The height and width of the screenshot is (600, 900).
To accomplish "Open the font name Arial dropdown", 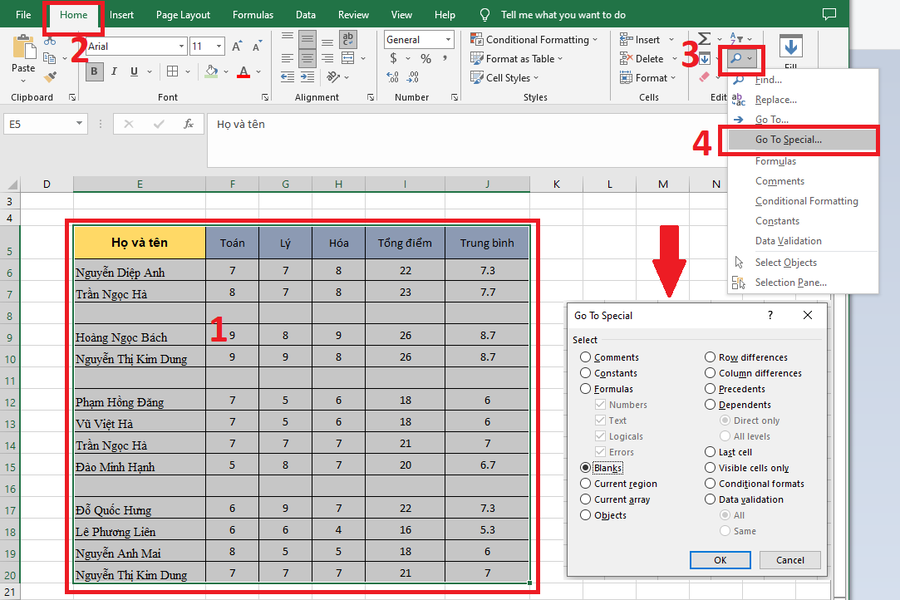I will 181,47.
